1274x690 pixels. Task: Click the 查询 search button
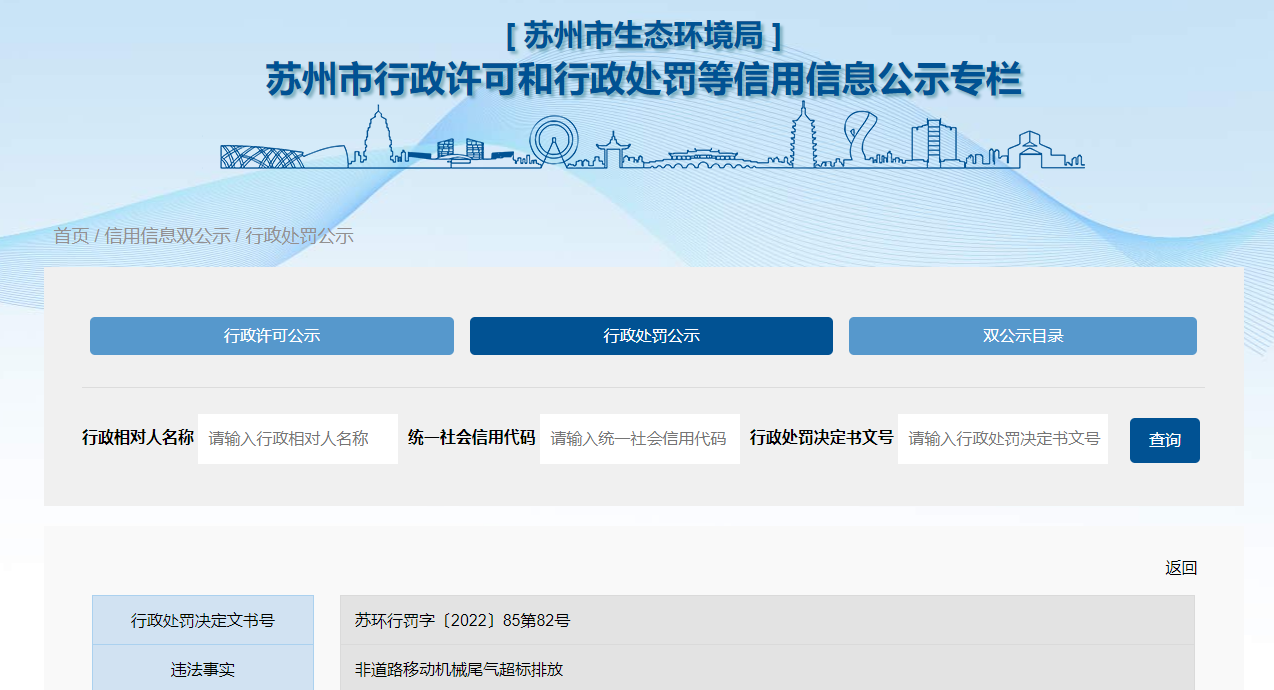click(x=1164, y=440)
